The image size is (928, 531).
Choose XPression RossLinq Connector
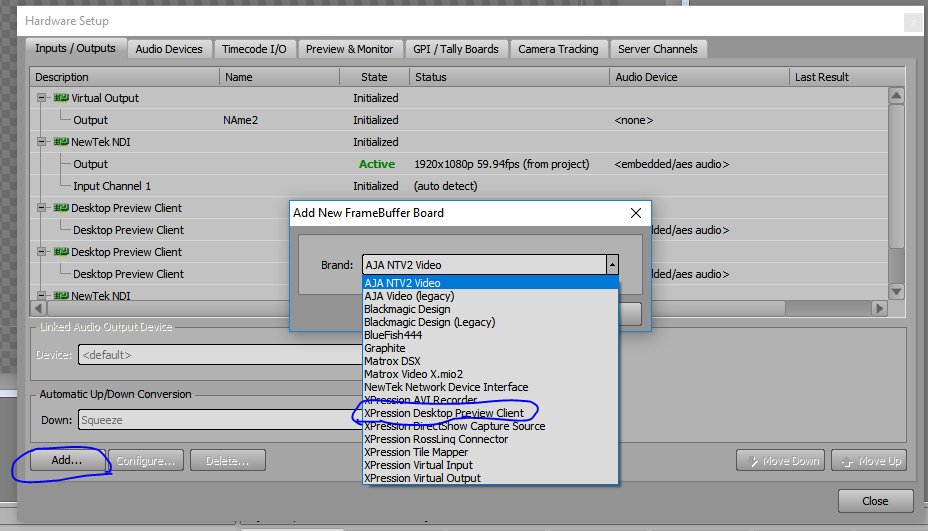tap(490, 439)
